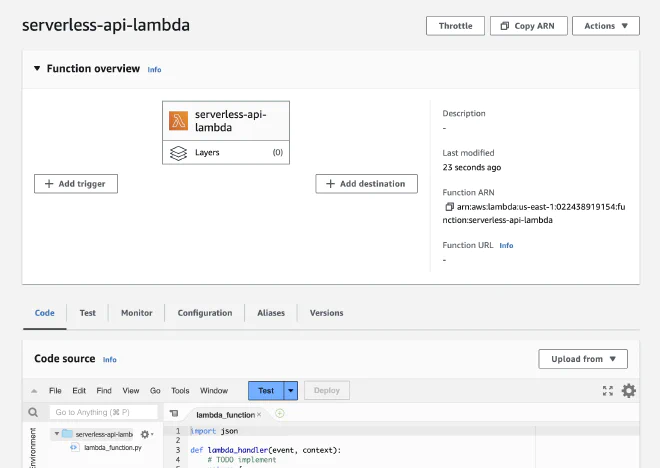This screenshot has height=468, width=660.
Task: Click the '23 seconds ago' last modified value
Action: point(471,168)
